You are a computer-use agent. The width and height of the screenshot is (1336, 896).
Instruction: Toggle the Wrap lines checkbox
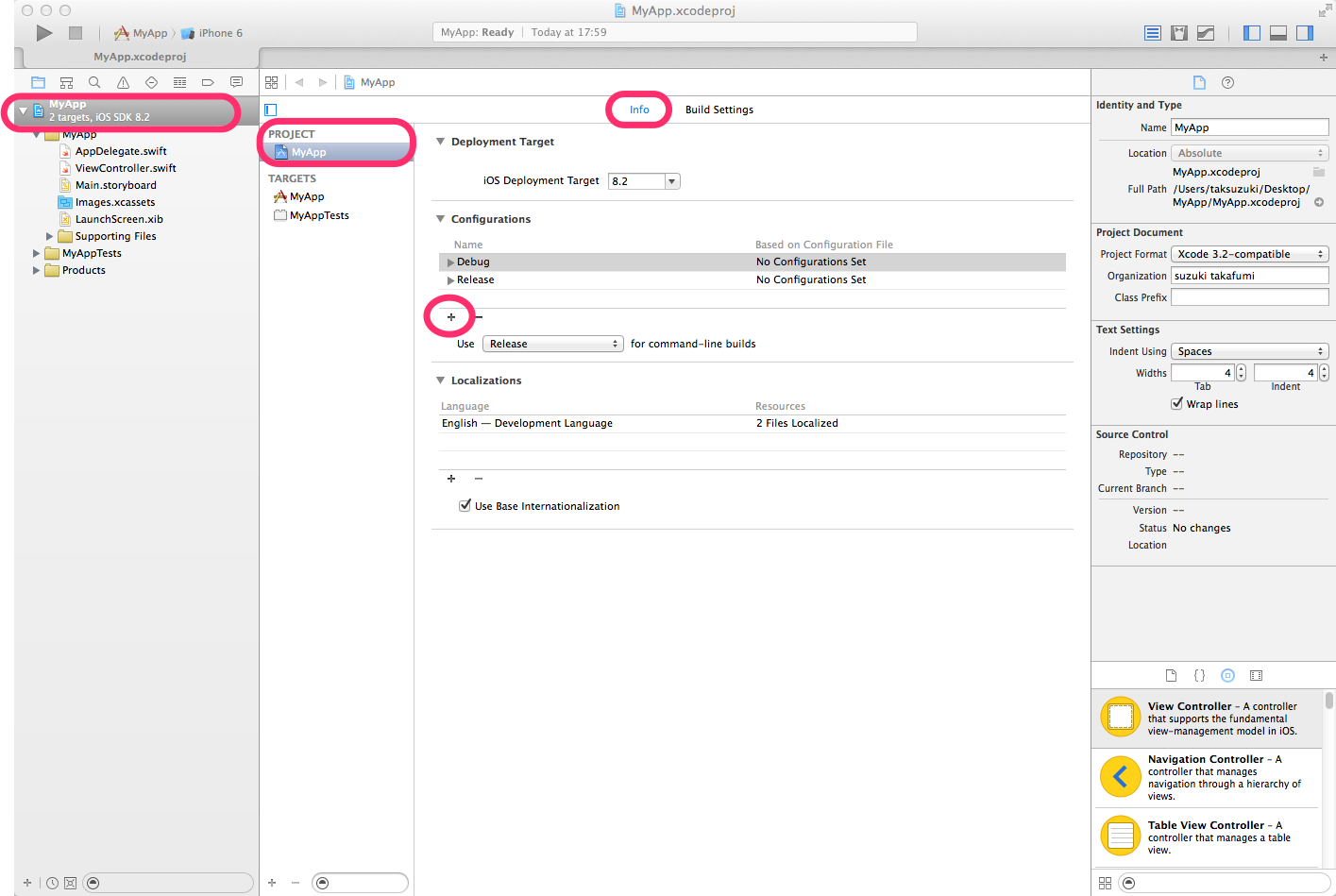(1177, 404)
